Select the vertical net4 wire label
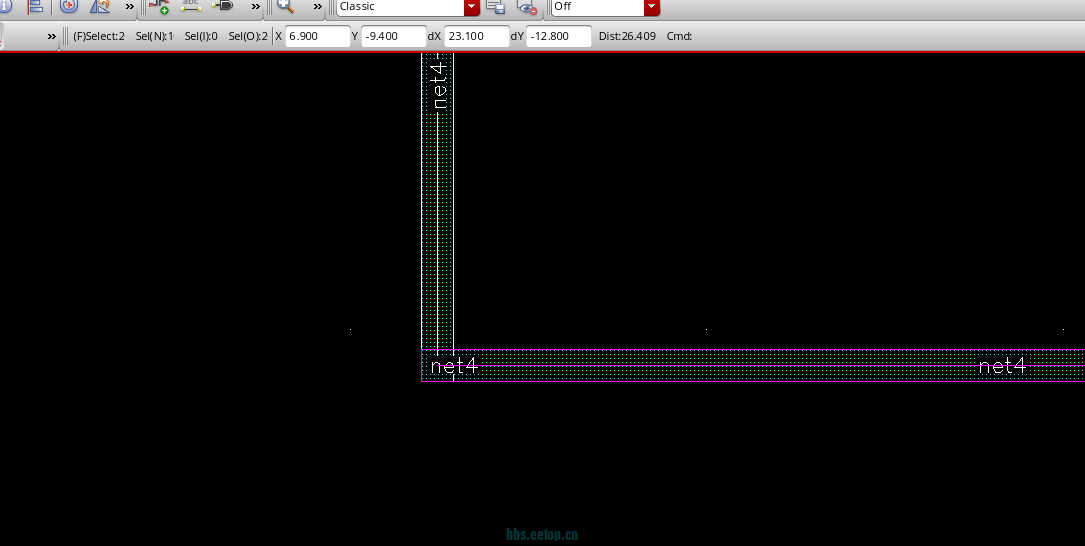This screenshot has width=1085, height=546. coord(440,83)
